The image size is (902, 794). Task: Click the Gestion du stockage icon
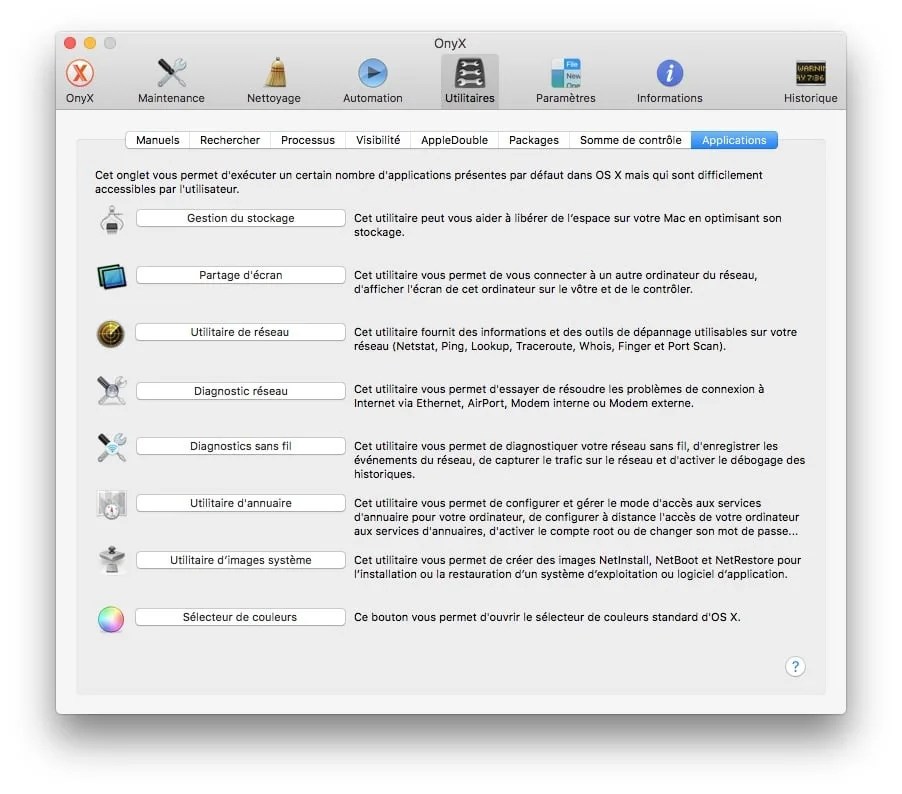click(112, 220)
